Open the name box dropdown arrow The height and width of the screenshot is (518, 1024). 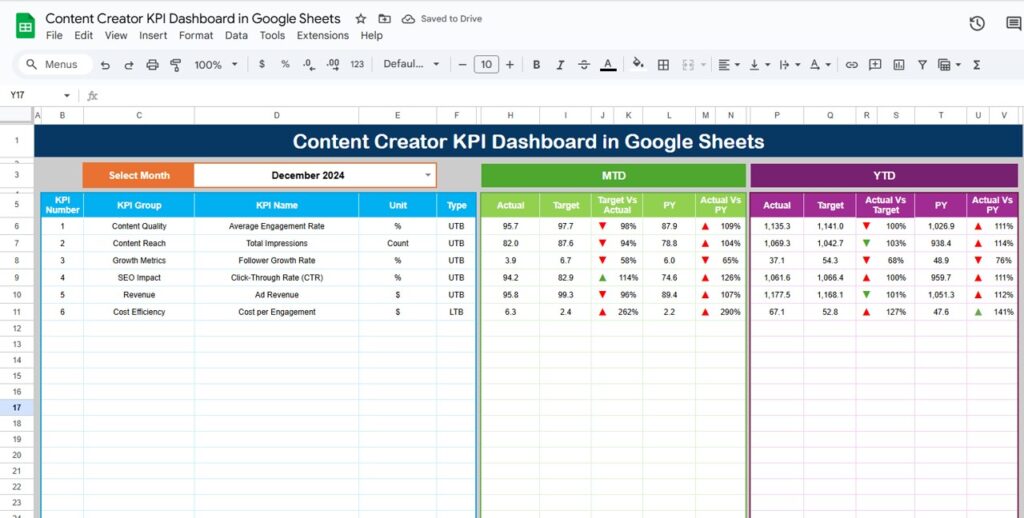(x=67, y=95)
